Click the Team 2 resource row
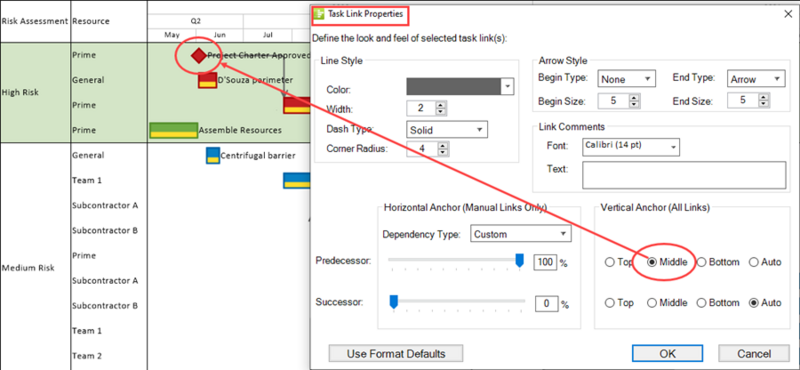This screenshot has height=370, width=800. tap(87, 356)
